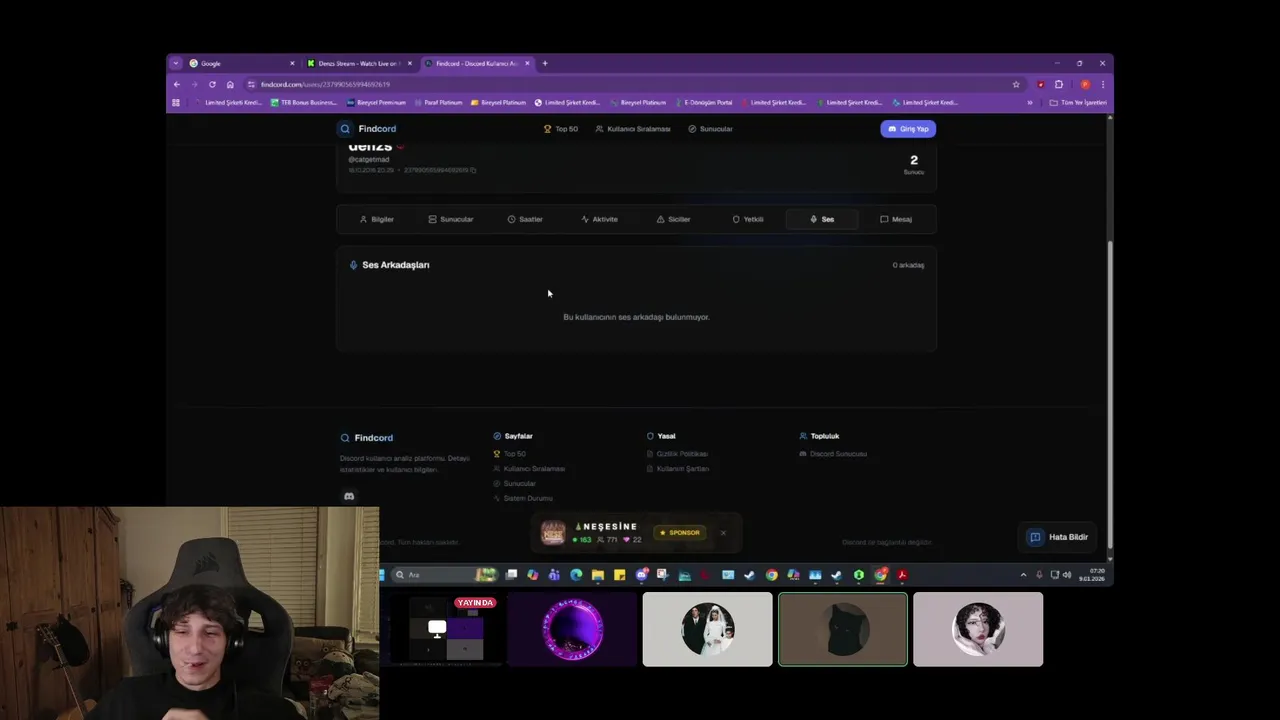Click the Giriş Yap login button

coord(908,129)
